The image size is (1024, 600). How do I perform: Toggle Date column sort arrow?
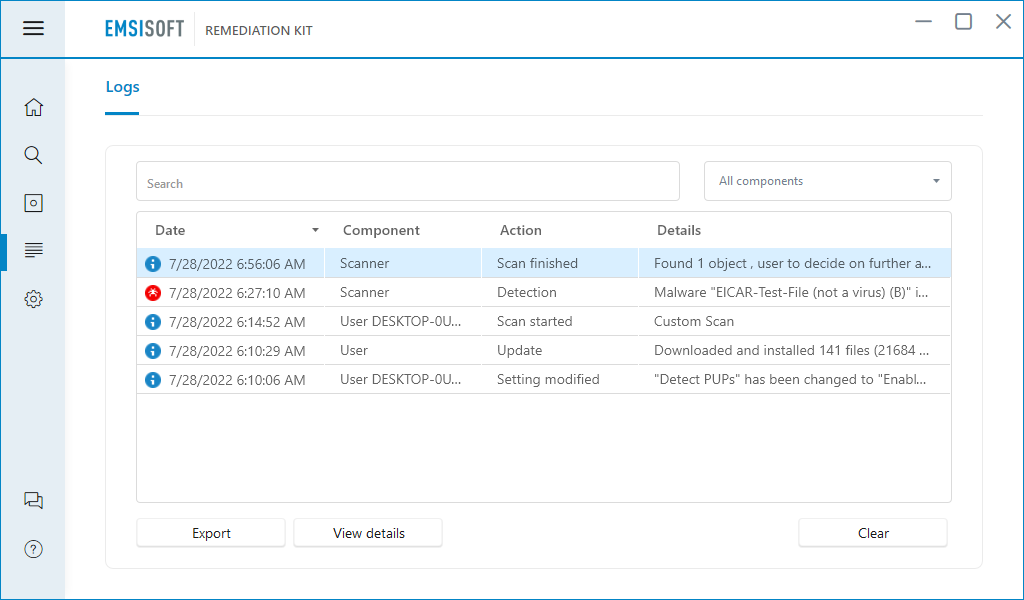pos(315,230)
